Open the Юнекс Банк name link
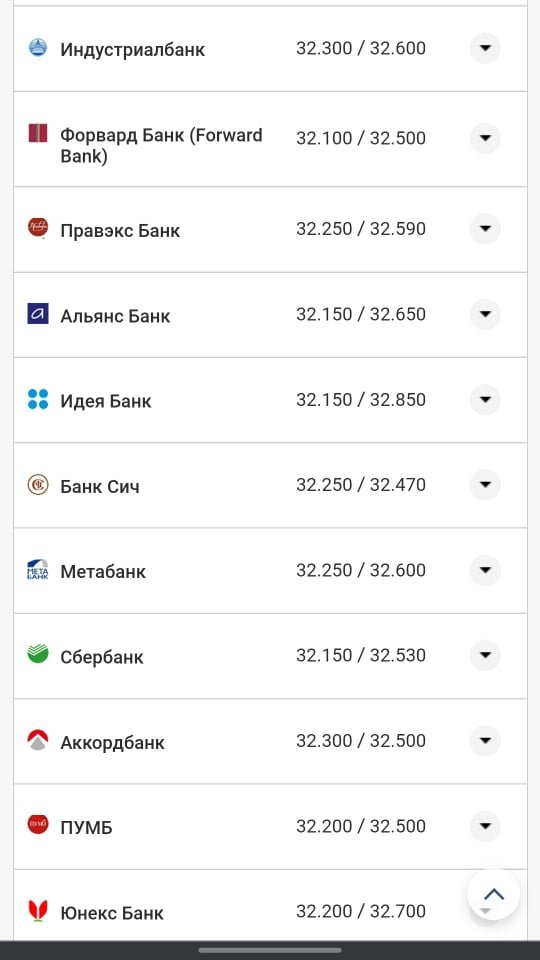 click(x=112, y=913)
